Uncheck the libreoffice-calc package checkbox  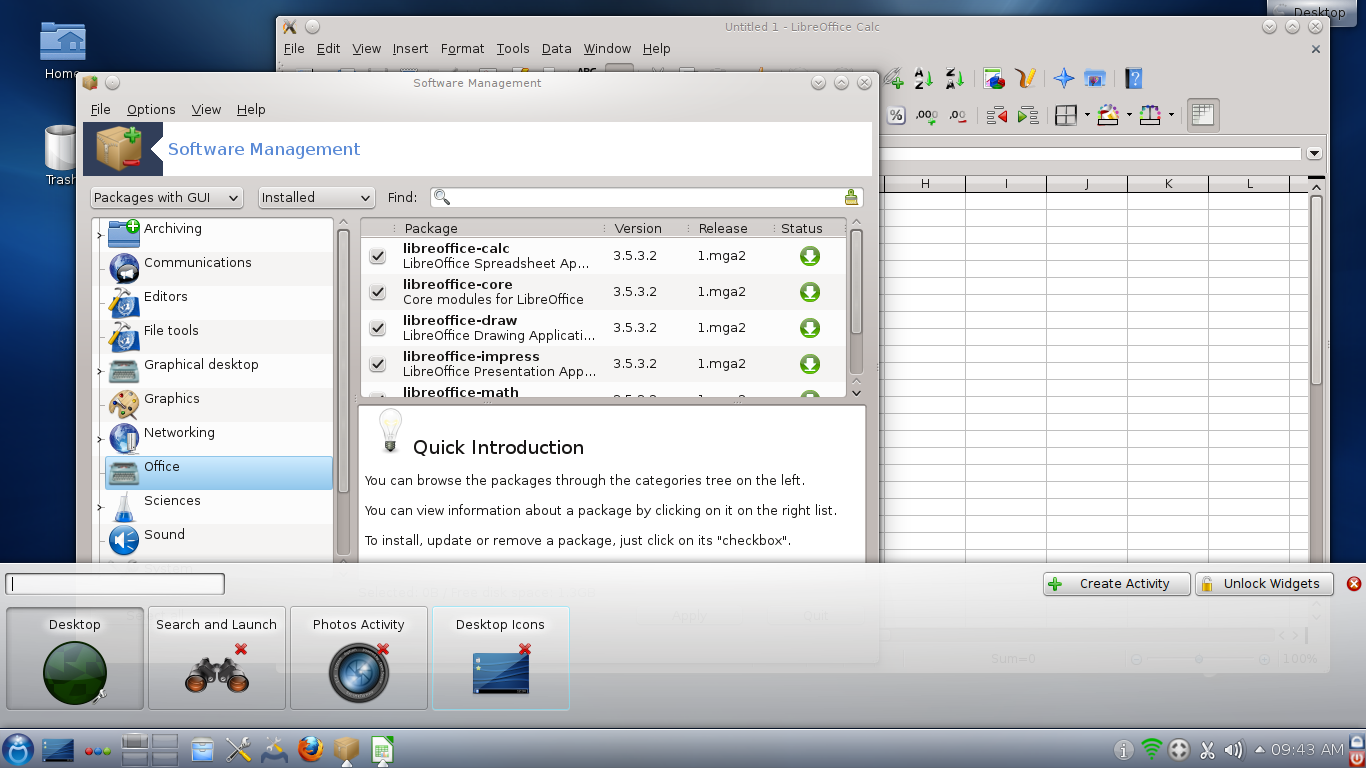tap(378, 256)
